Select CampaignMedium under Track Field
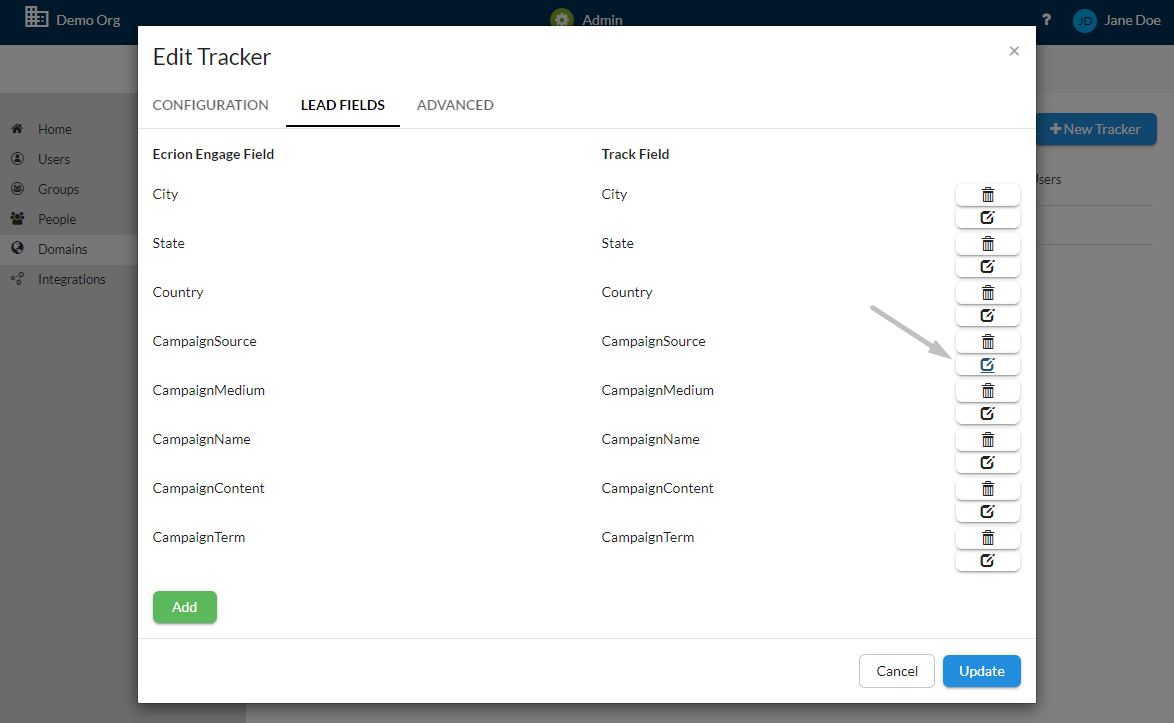The height and width of the screenshot is (723, 1174). click(x=657, y=390)
